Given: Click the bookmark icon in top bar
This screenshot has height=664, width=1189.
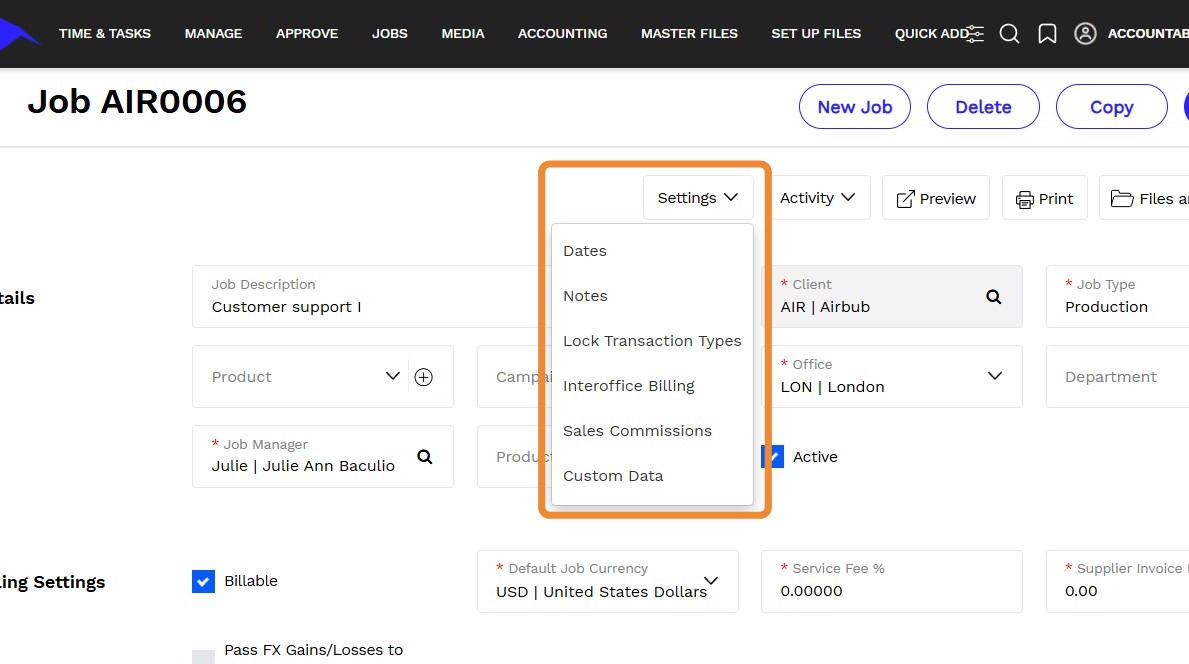Looking at the screenshot, I should click(1047, 33).
